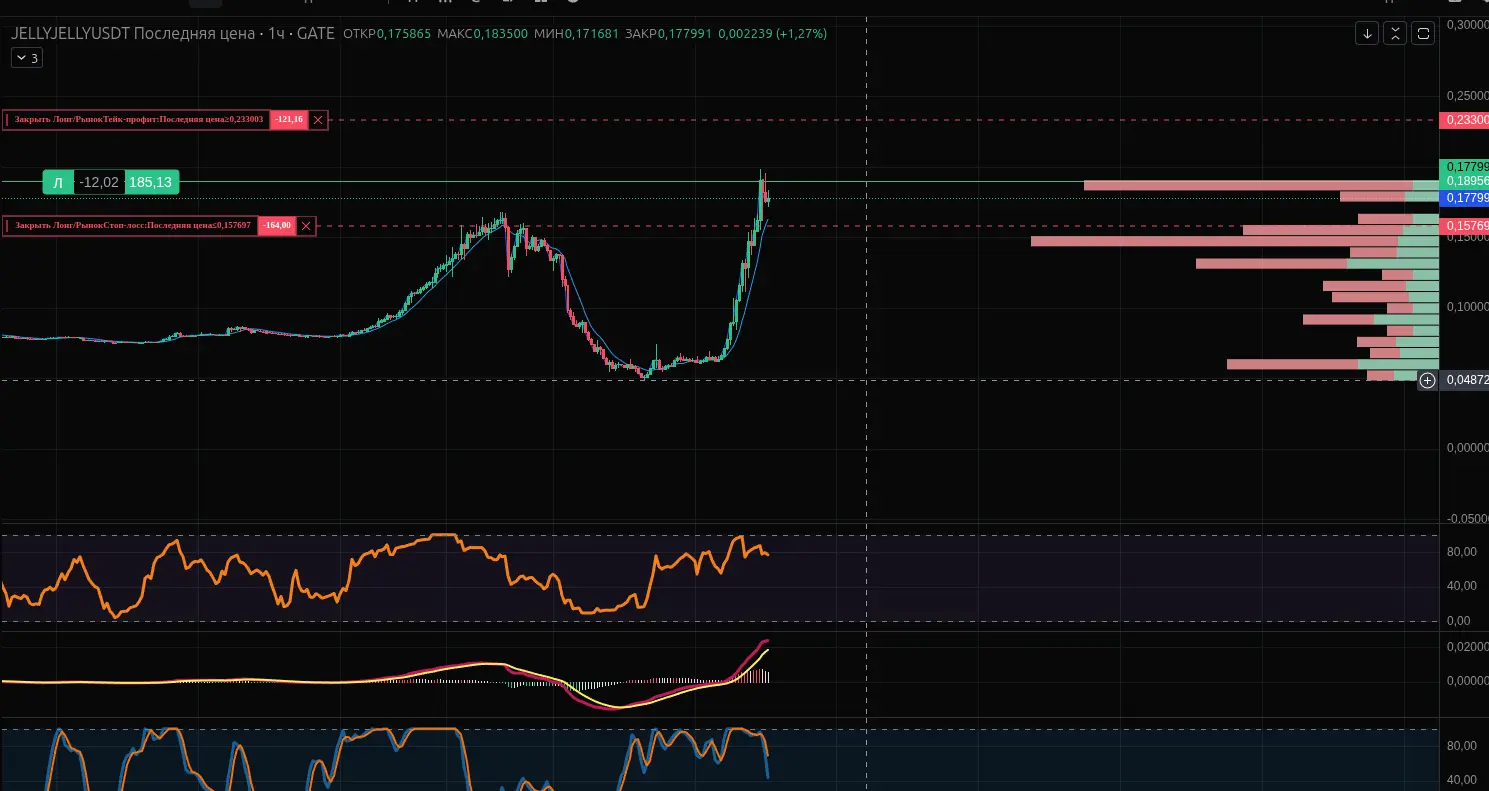Click the plus icon beside the 0,04872 price
This screenshot has width=1489, height=791.
pos(1428,380)
